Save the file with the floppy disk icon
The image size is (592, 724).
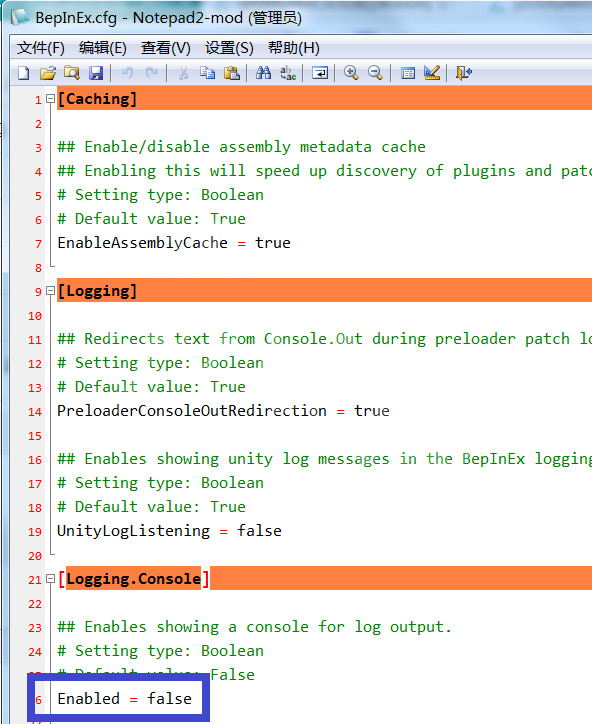pos(96,73)
